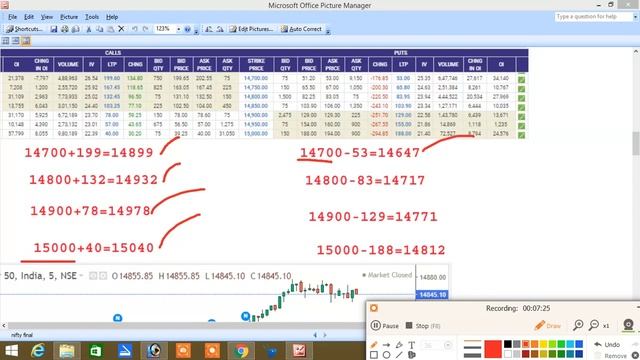Select the highlighter marker tool
The width and height of the screenshot is (640, 360).
[x=399, y=345]
